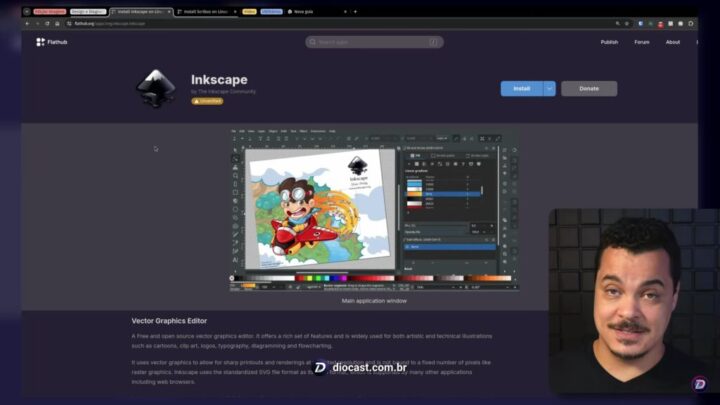Click the Install button for Inkscape
The width and height of the screenshot is (720, 405).
[x=521, y=88]
